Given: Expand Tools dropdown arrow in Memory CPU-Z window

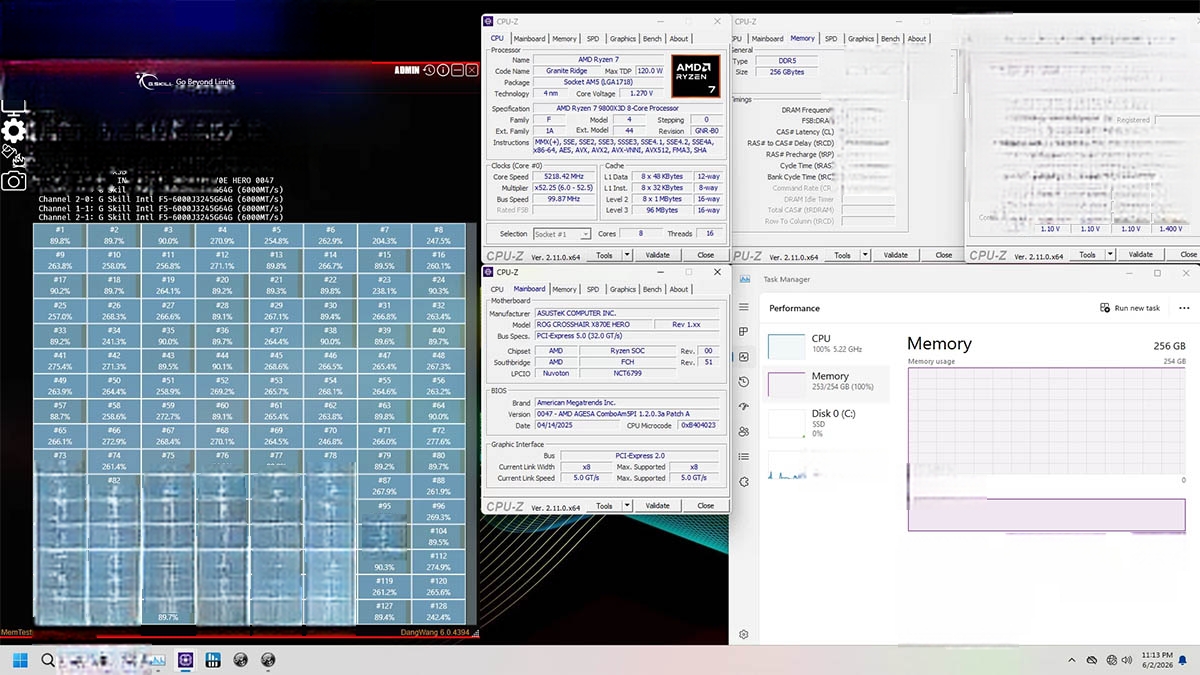Looking at the screenshot, I should coord(866,255).
